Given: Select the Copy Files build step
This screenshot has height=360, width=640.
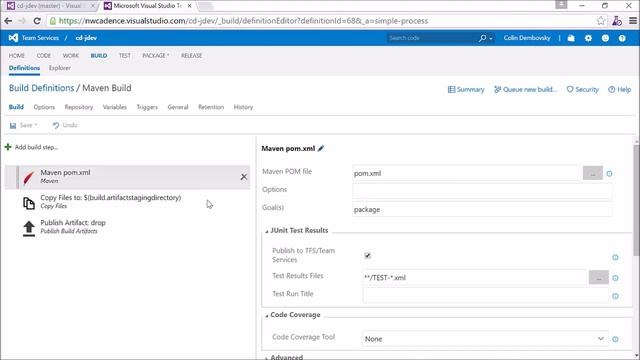Looking at the screenshot, I should (127, 202).
